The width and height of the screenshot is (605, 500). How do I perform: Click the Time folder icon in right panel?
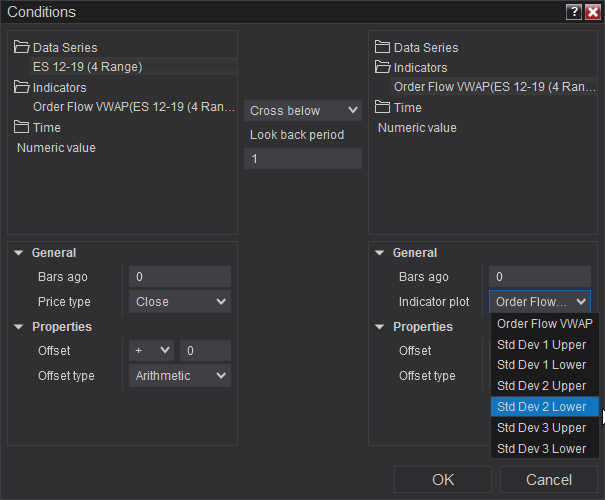[x=383, y=107]
